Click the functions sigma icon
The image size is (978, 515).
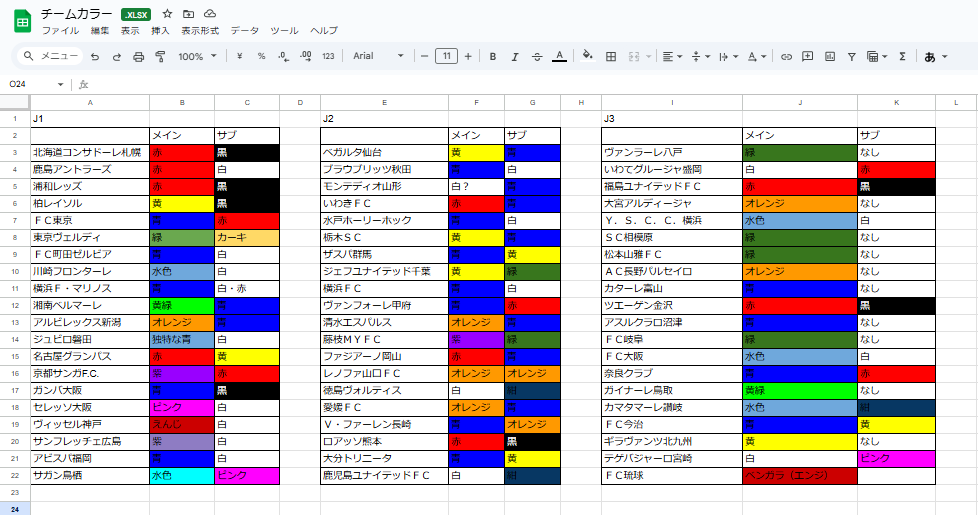point(902,56)
